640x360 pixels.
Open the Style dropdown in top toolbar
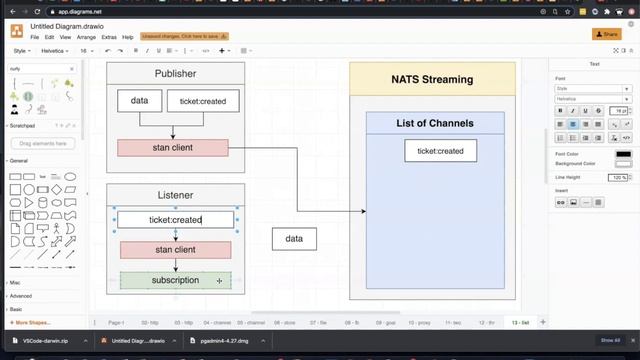(x=22, y=51)
